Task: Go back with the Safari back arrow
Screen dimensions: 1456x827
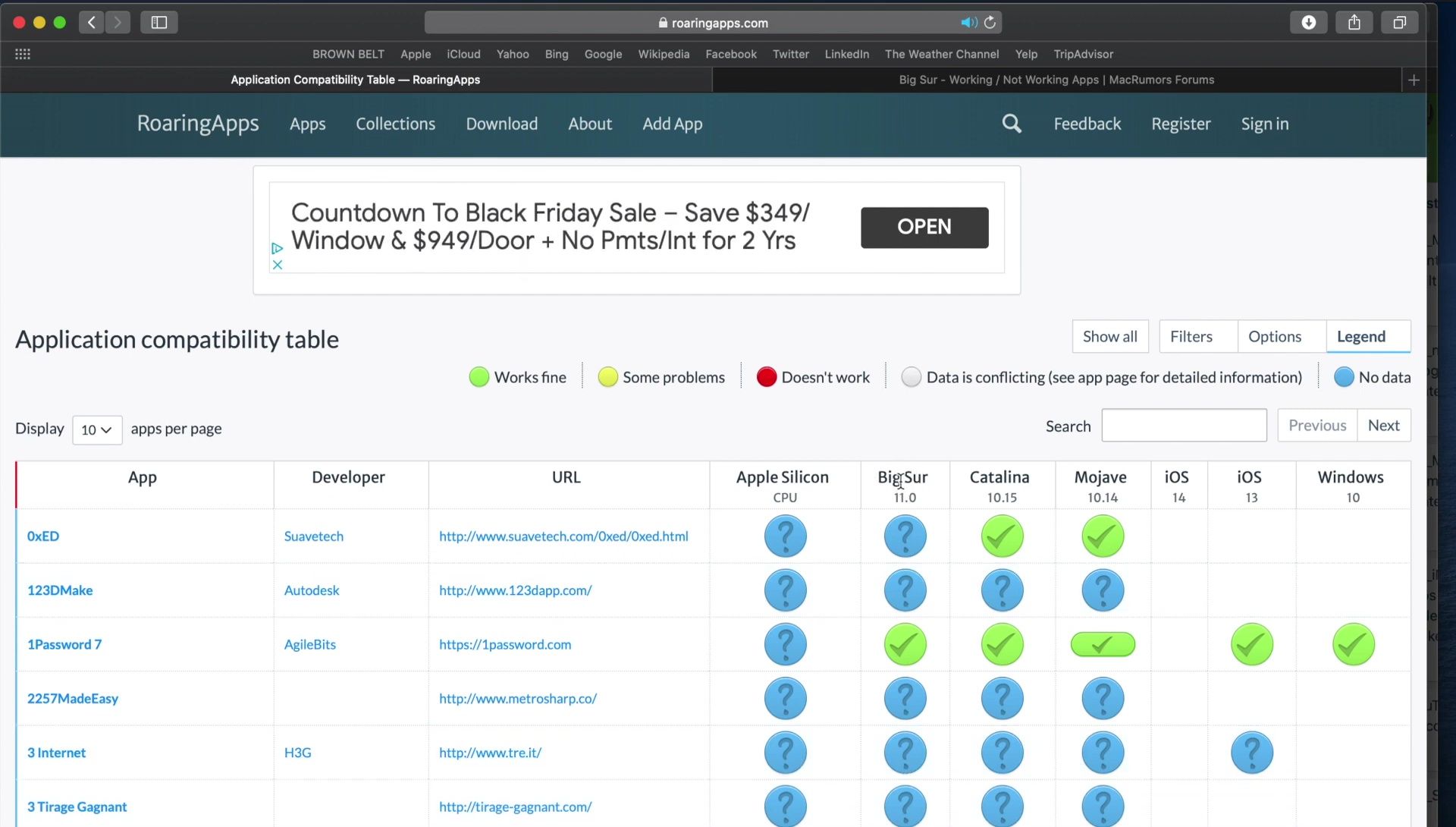Action: coord(92,23)
